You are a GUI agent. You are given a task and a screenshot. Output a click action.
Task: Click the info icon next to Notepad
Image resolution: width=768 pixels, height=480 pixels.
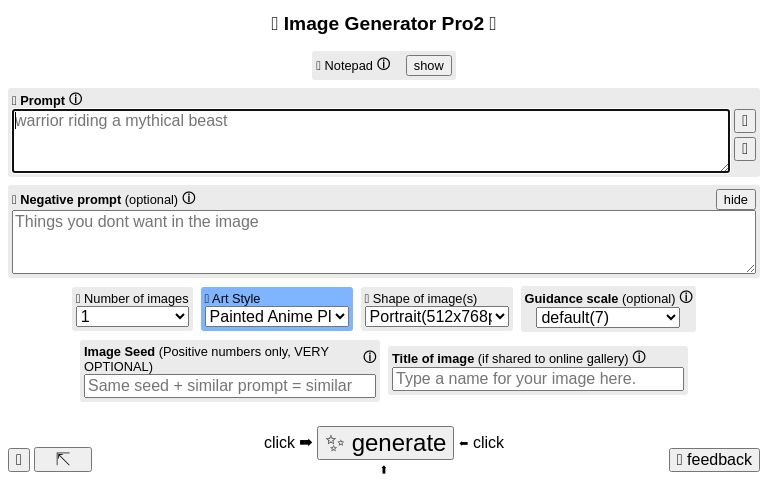[x=383, y=64]
